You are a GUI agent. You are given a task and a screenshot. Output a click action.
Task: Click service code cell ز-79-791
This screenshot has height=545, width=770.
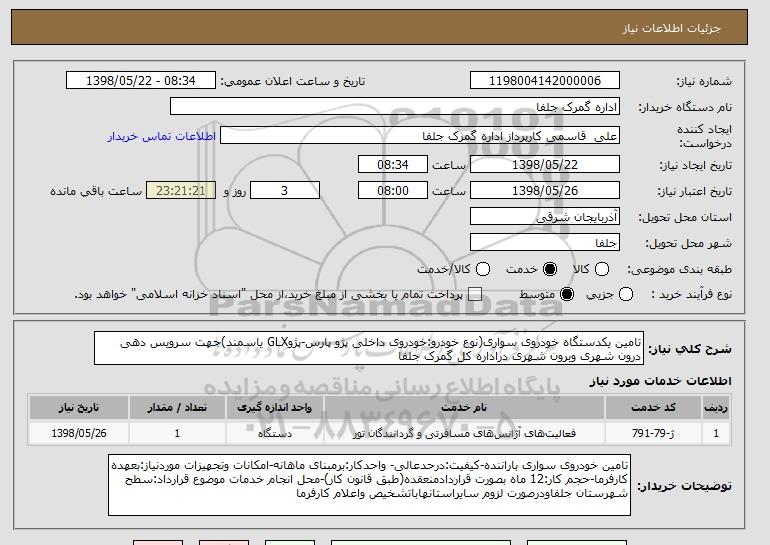[653, 434]
